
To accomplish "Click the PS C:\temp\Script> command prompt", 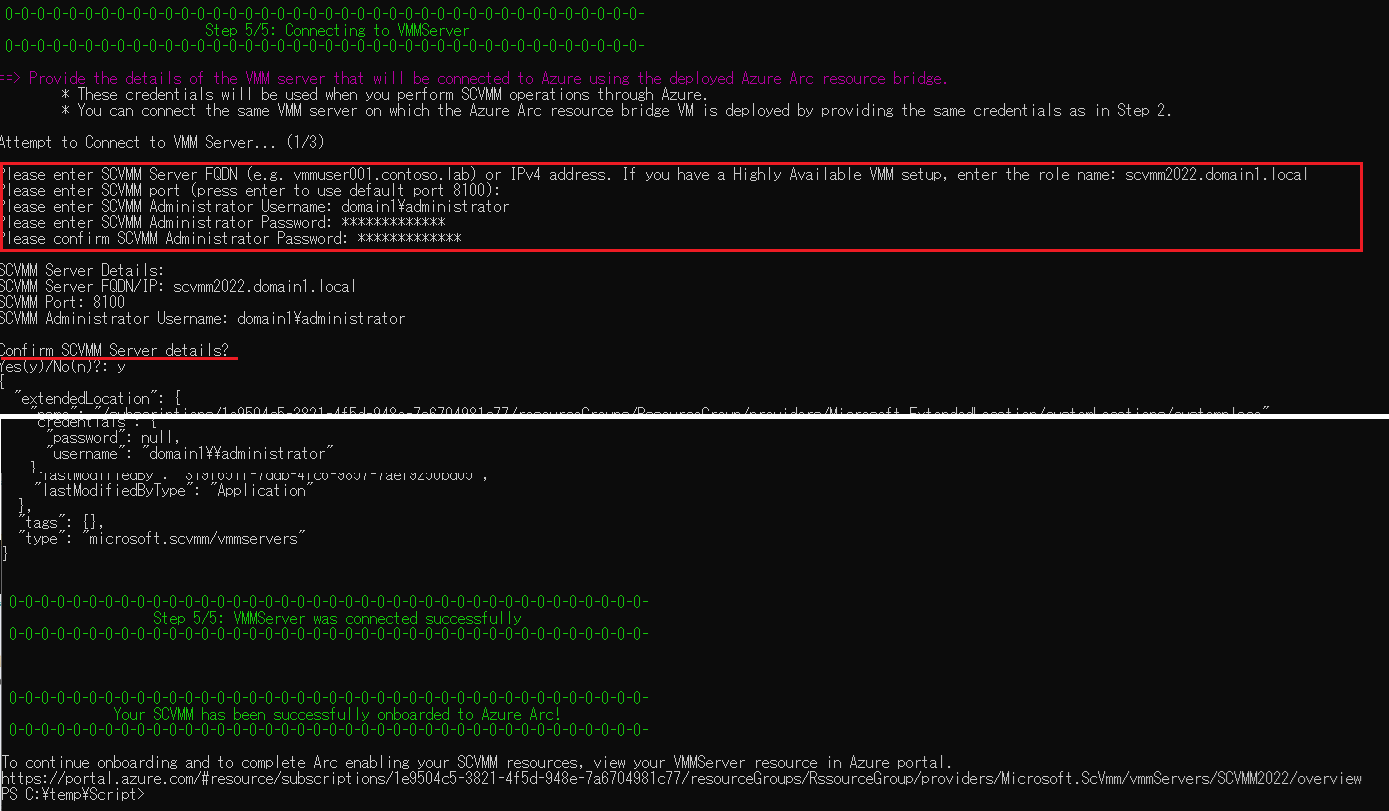I will point(73,795).
